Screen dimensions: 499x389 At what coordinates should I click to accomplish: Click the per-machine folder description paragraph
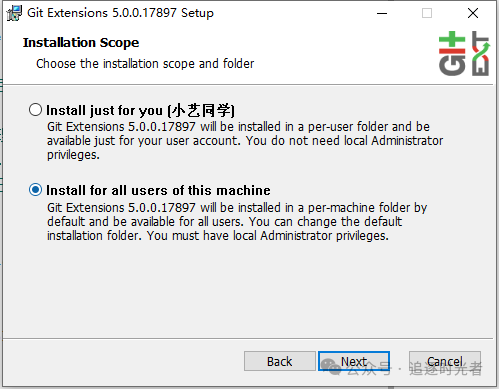click(237, 222)
